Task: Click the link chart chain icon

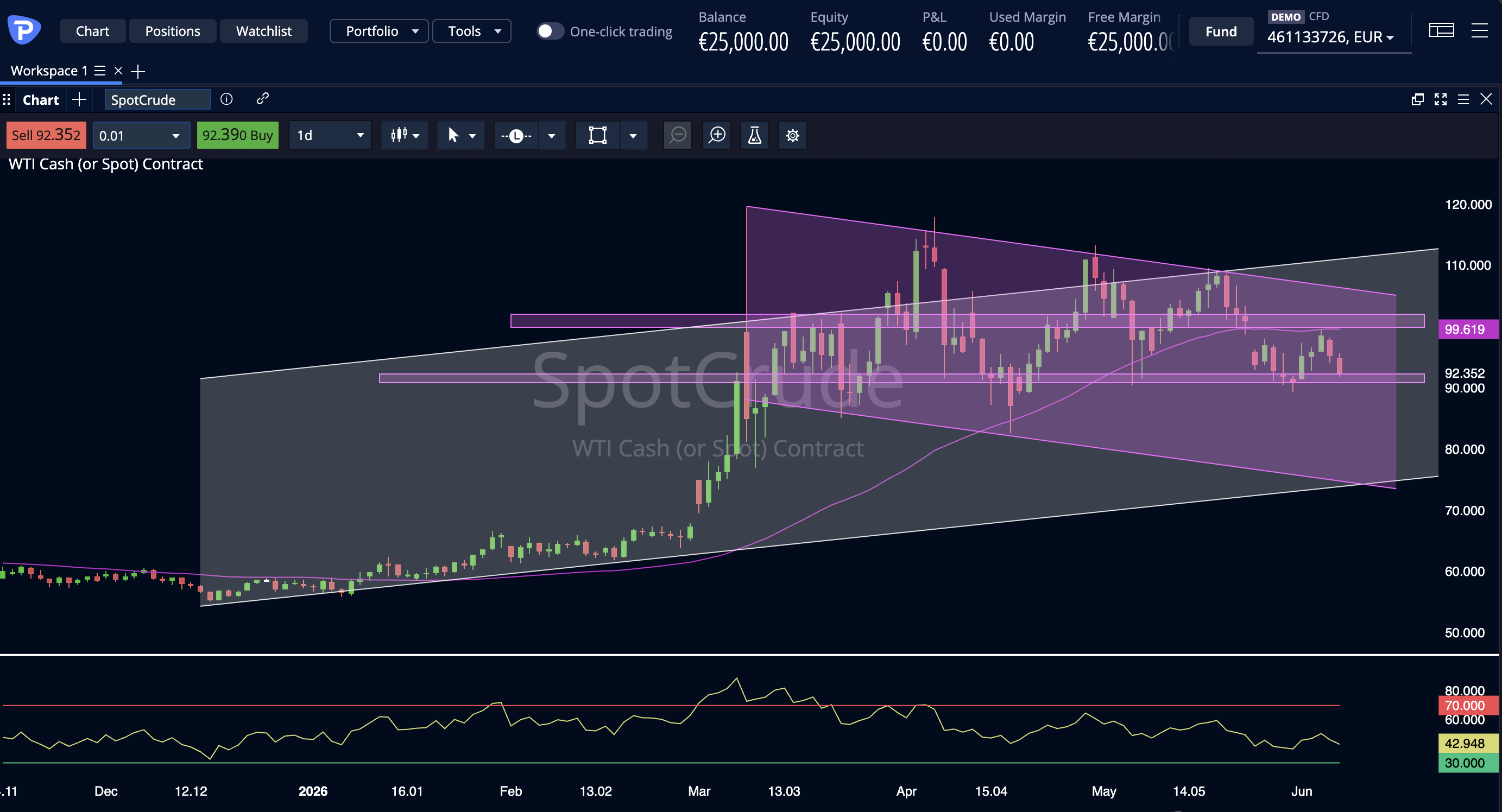Action: click(x=262, y=98)
